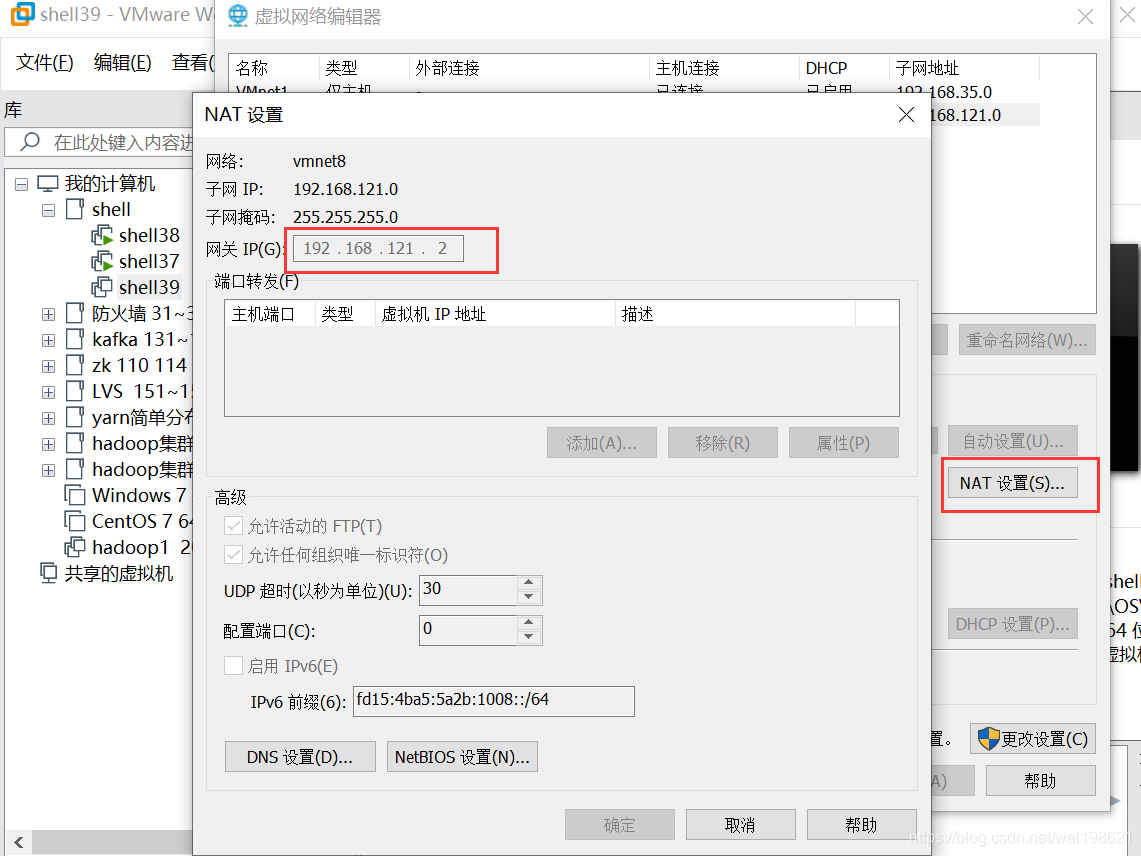
Task: Click the 配置端口 value field
Action: tap(469, 630)
